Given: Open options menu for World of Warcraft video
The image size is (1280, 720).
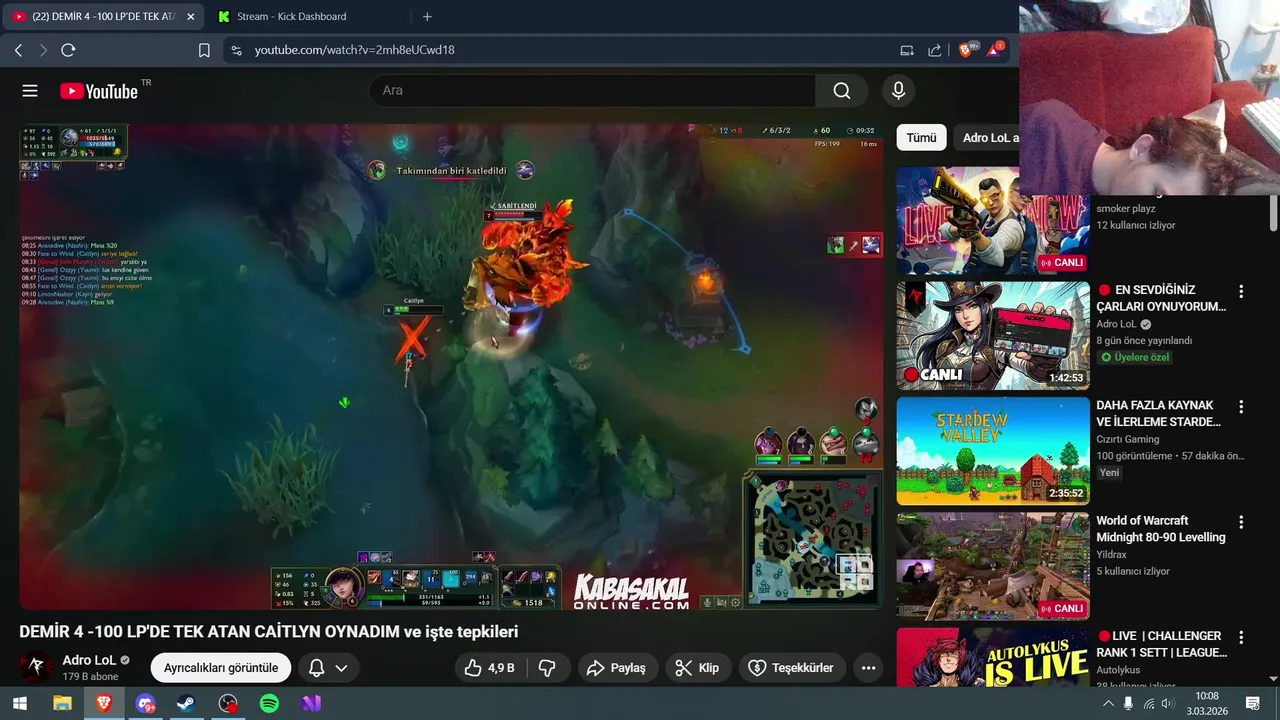Looking at the screenshot, I should pos(1241,523).
